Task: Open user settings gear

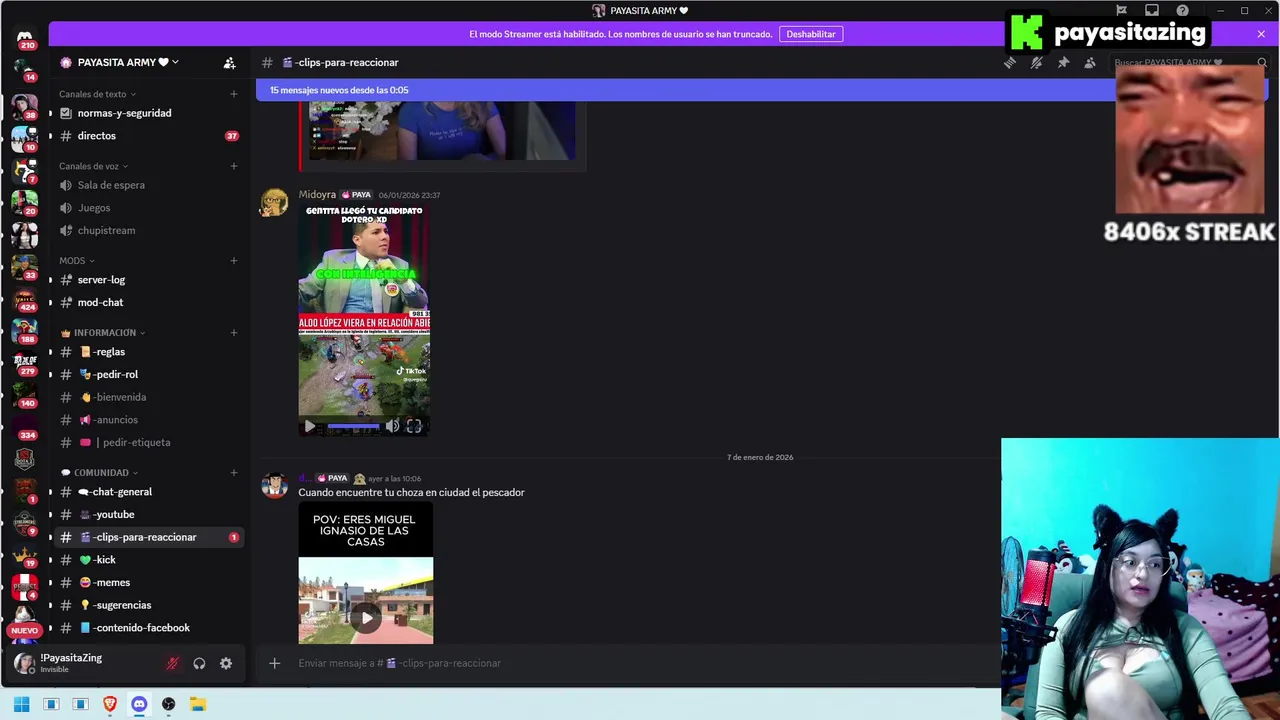Action: (226, 663)
